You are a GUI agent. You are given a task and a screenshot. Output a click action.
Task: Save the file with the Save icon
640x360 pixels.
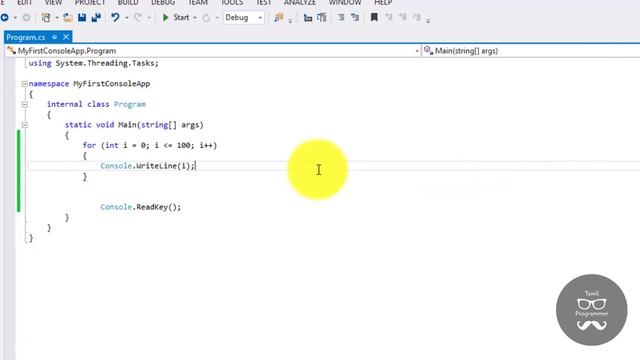[82, 18]
